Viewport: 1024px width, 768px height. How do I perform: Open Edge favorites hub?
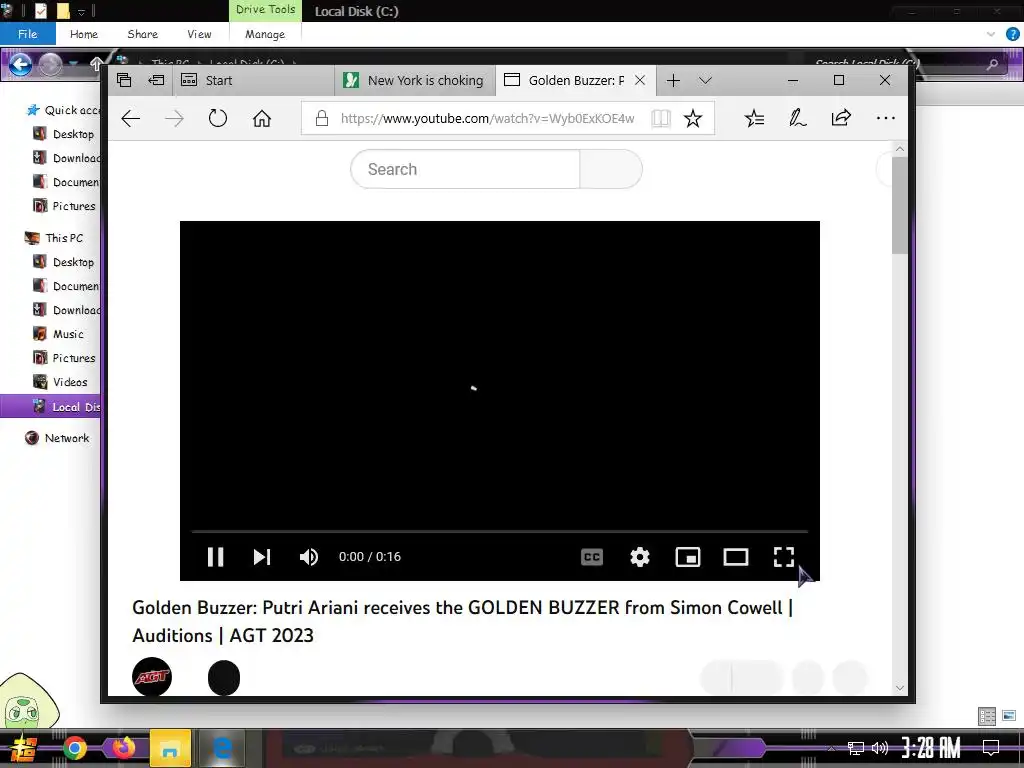pos(754,118)
